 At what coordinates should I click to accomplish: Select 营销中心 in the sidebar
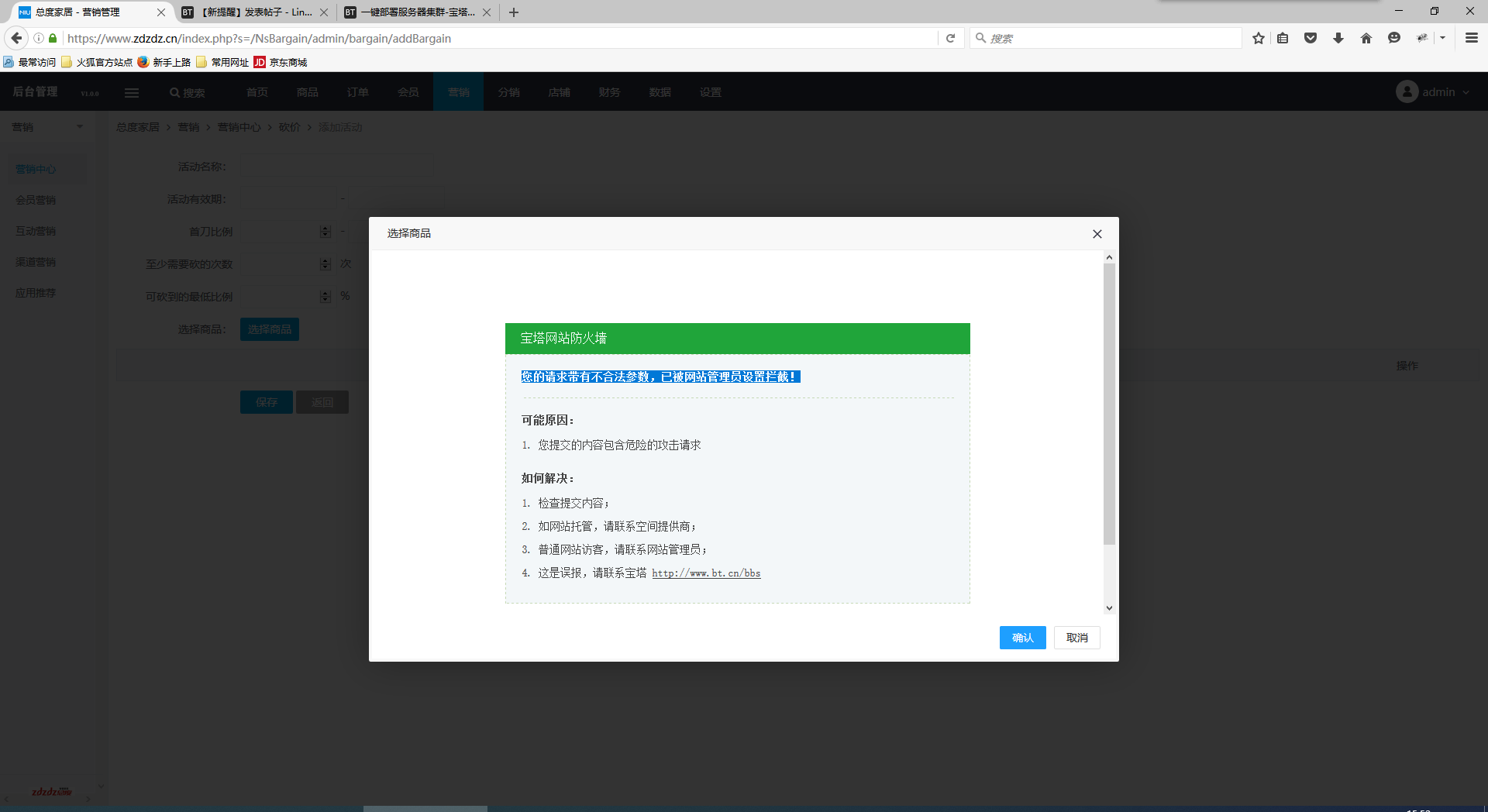click(36, 169)
